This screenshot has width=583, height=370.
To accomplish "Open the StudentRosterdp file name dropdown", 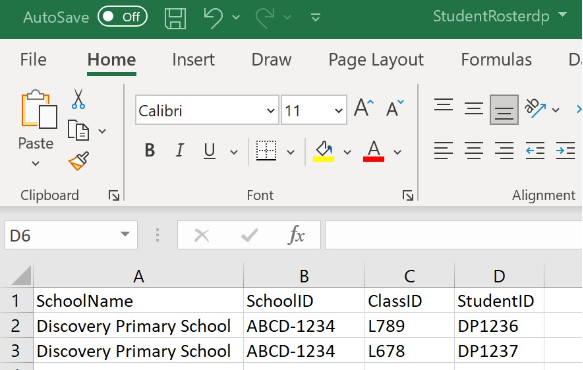I will tap(563, 15).
